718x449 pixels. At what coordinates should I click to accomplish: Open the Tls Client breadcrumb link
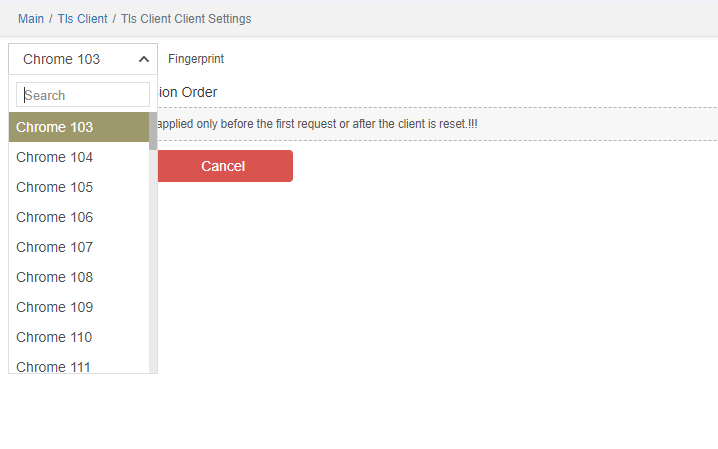[x=82, y=19]
